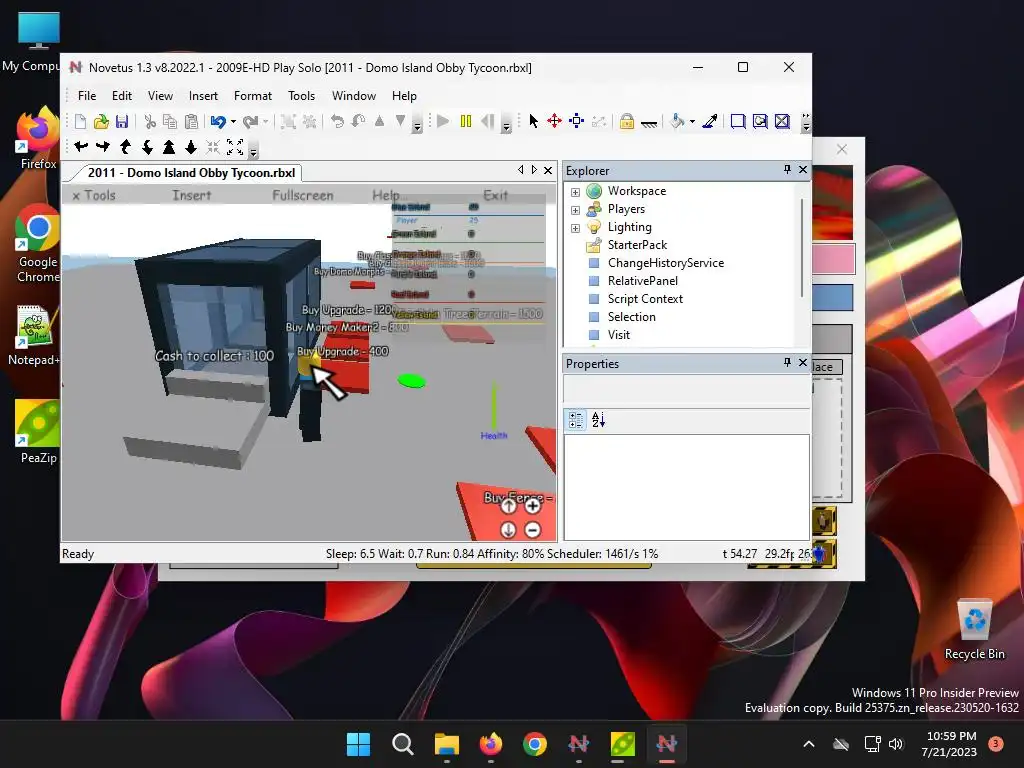This screenshot has height=768, width=1024.
Task: Click the curved up-arrow camera icon
Action: click(x=125, y=147)
